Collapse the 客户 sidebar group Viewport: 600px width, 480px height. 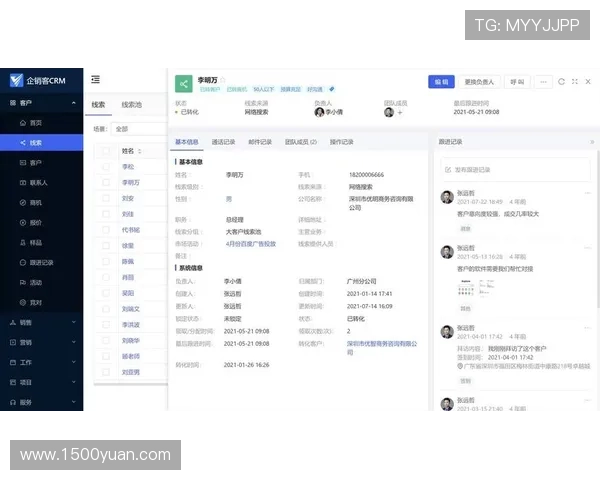pyautogui.click(x=71, y=103)
